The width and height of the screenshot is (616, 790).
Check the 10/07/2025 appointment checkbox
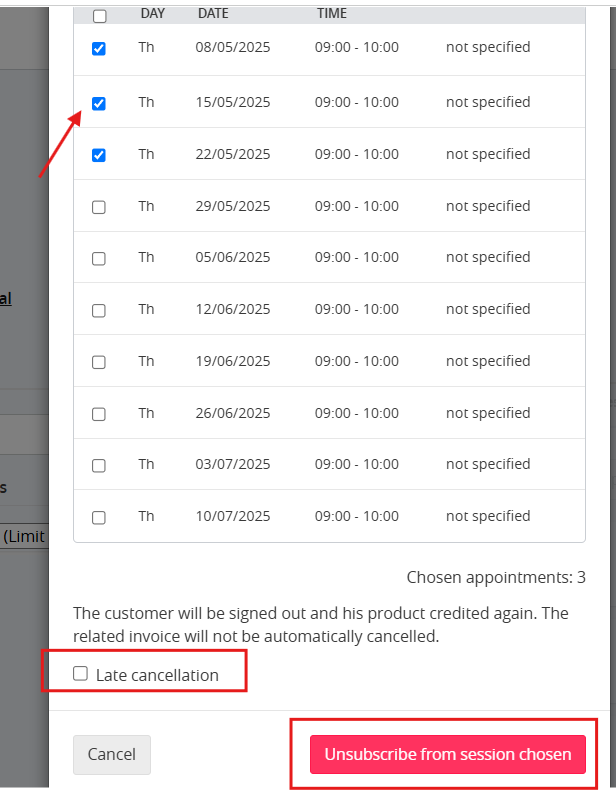[x=99, y=517]
